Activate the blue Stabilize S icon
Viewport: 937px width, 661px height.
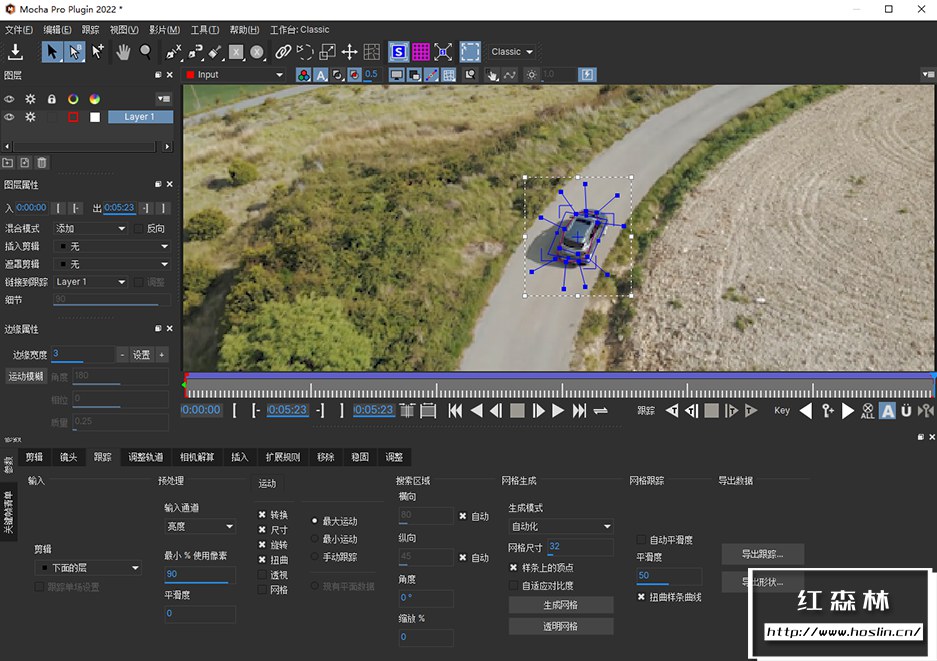click(399, 51)
